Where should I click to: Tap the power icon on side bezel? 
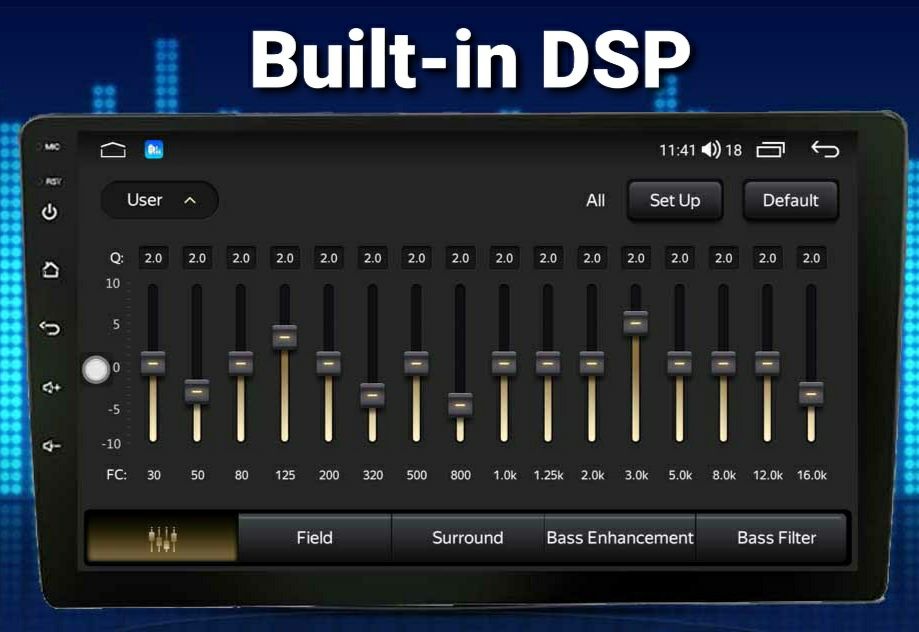click(x=50, y=212)
